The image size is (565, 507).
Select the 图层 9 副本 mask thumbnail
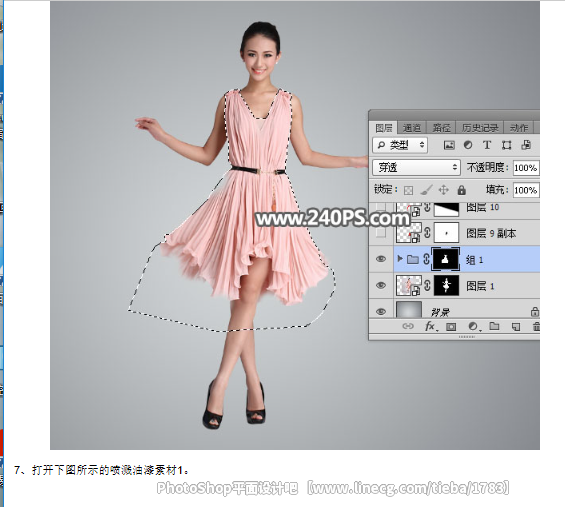click(446, 233)
